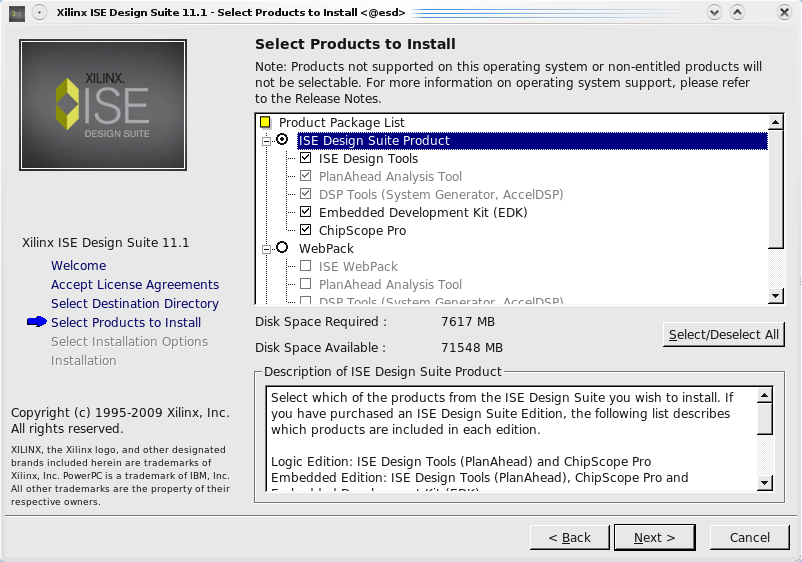Click the sticky pin button in title bar
Viewport: 802px width, 562px height.
[39, 12]
